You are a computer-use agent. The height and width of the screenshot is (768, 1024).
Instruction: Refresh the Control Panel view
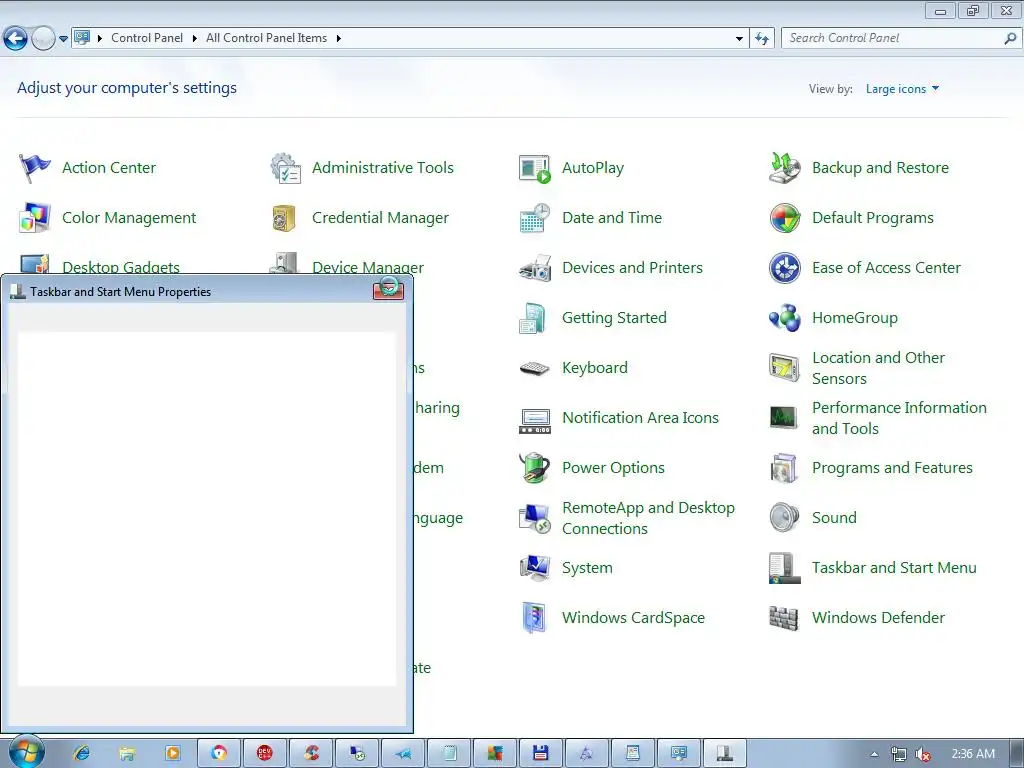[762, 39]
